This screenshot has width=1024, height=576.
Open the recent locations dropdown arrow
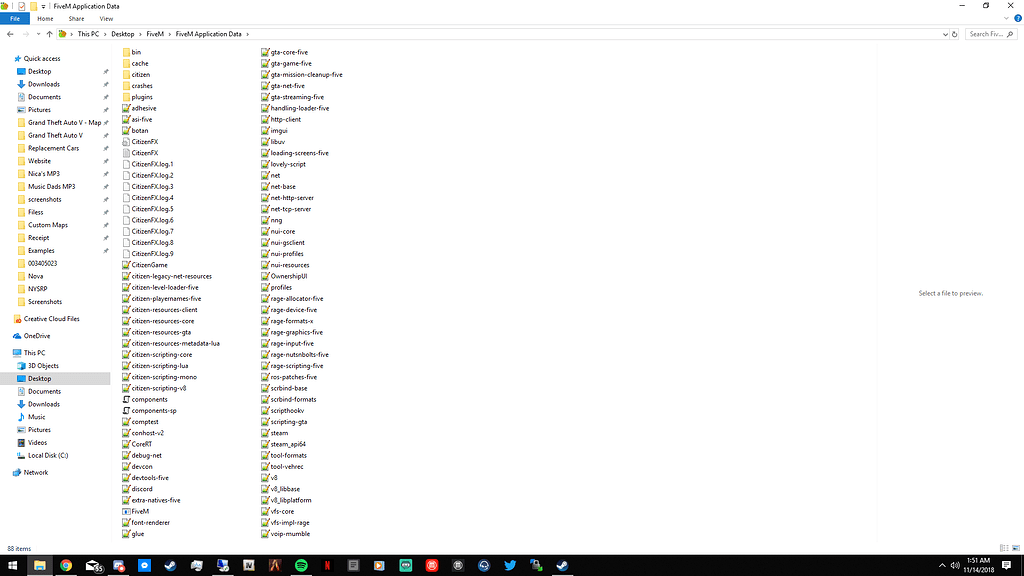(x=38, y=34)
